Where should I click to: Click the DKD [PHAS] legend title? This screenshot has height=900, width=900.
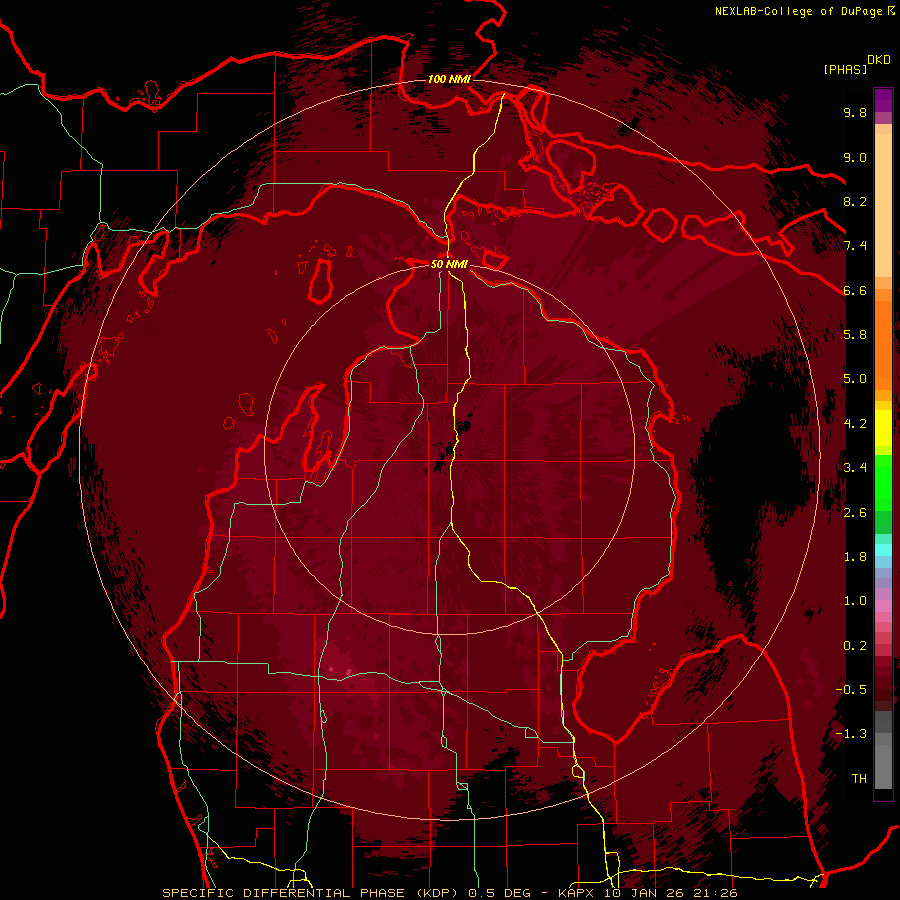coord(856,64)
